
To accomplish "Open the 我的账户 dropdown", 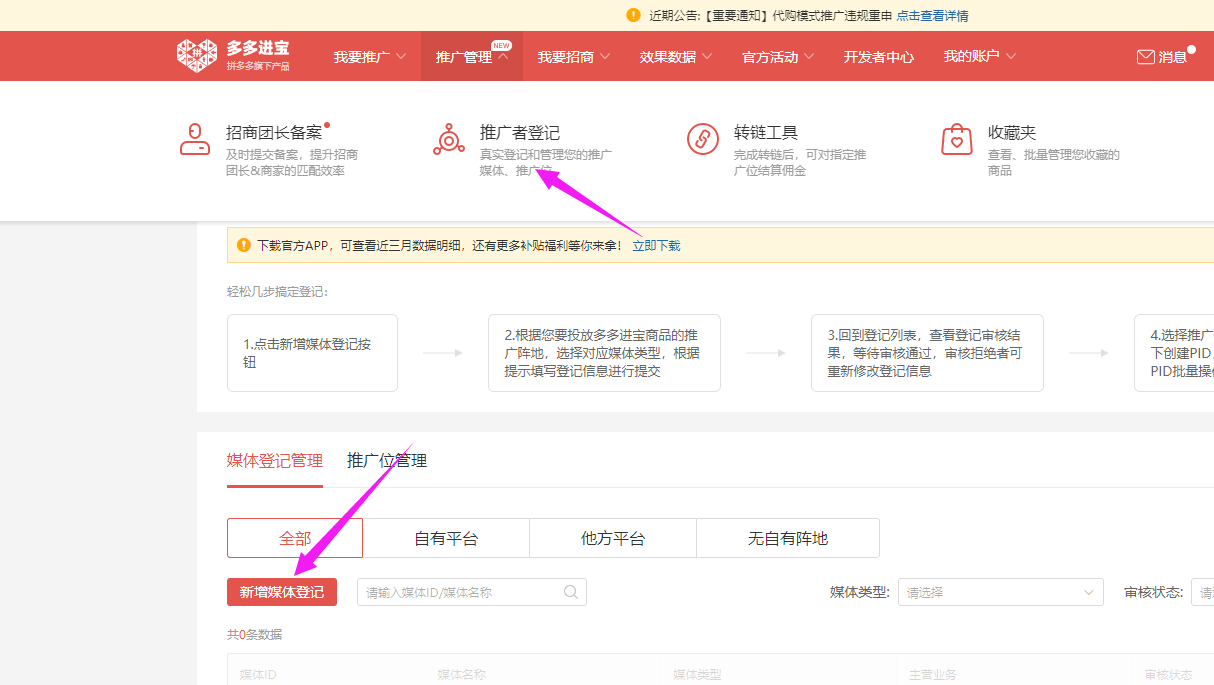I will (x=980, y=56).
